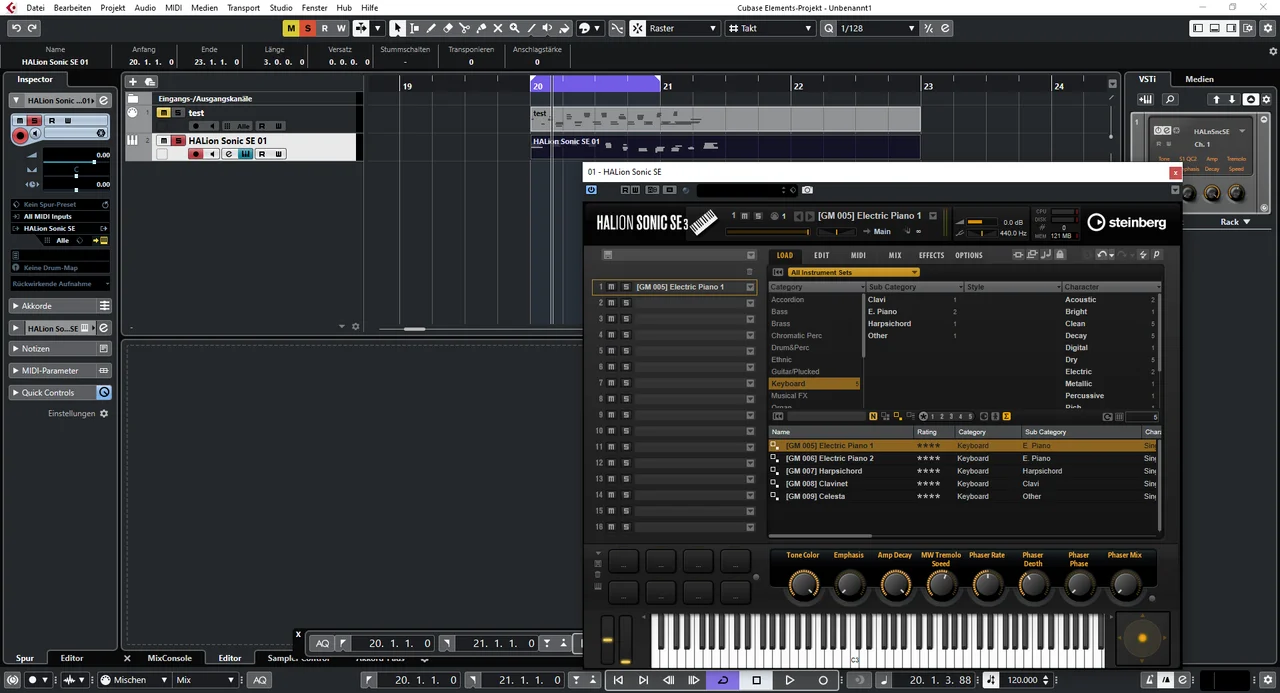Select the Keyboard category filter
Screen dimensions: 1280x693
point(814,384)
